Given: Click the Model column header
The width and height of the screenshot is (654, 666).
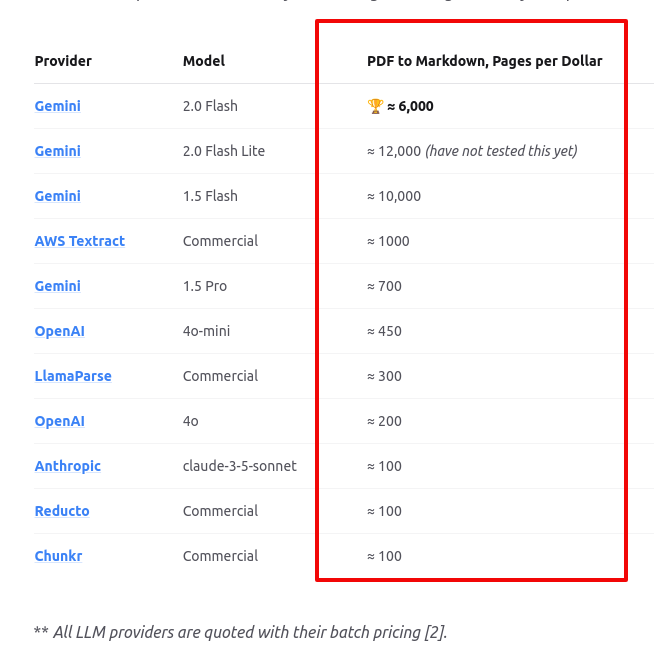Looking at the screenshot, I should 204,61.
